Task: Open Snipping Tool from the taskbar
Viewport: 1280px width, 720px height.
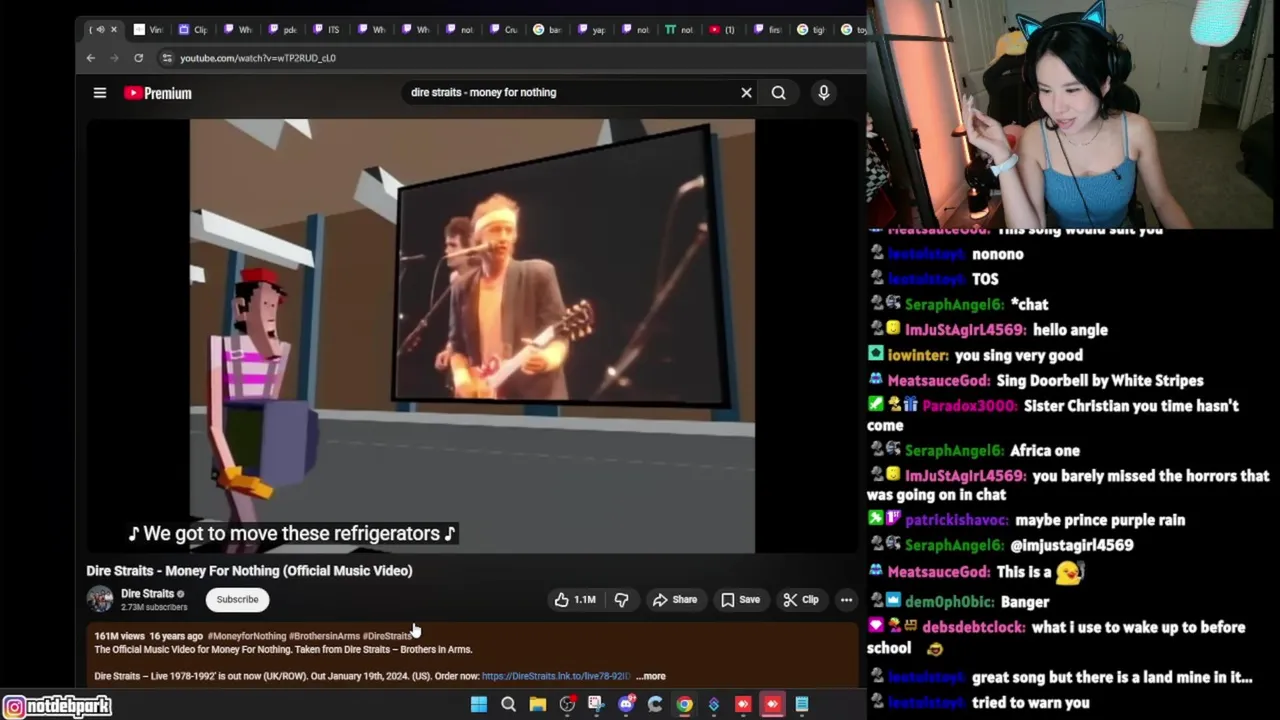Action: (x=596, y=704)
